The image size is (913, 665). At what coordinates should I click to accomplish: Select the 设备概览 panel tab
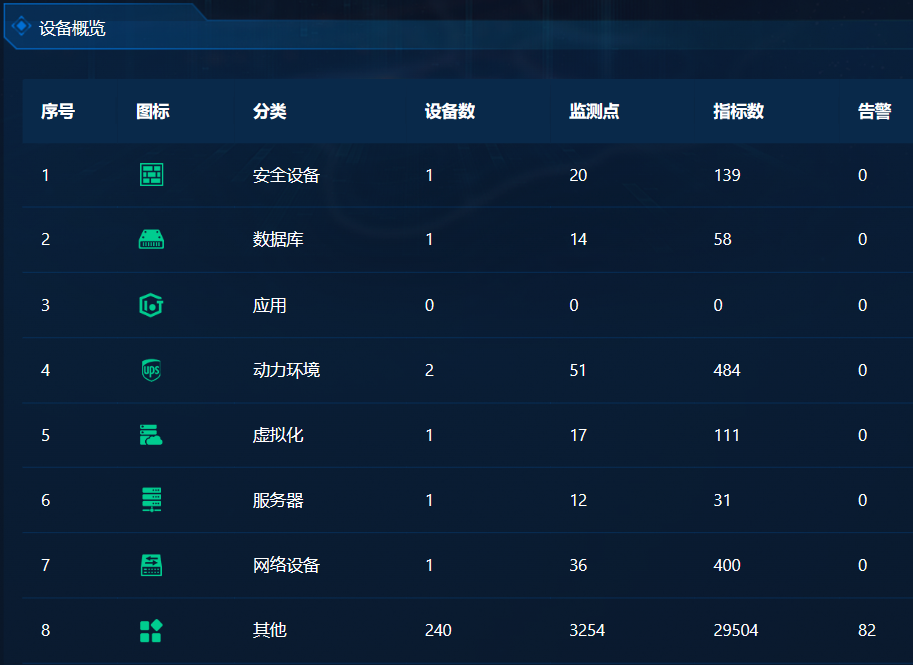72,28
